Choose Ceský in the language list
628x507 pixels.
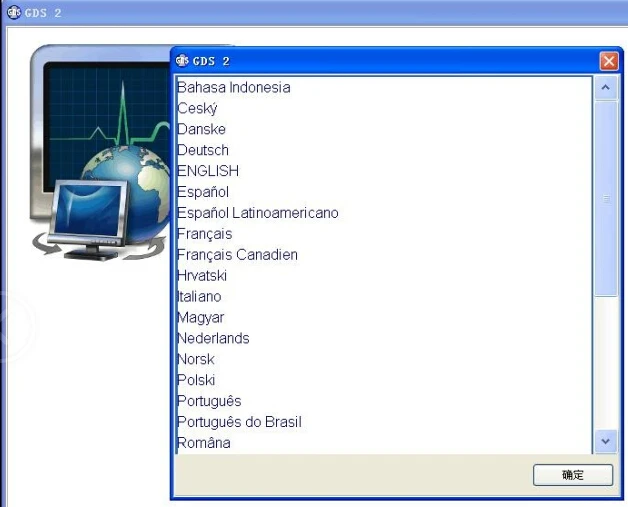point(384,108)
